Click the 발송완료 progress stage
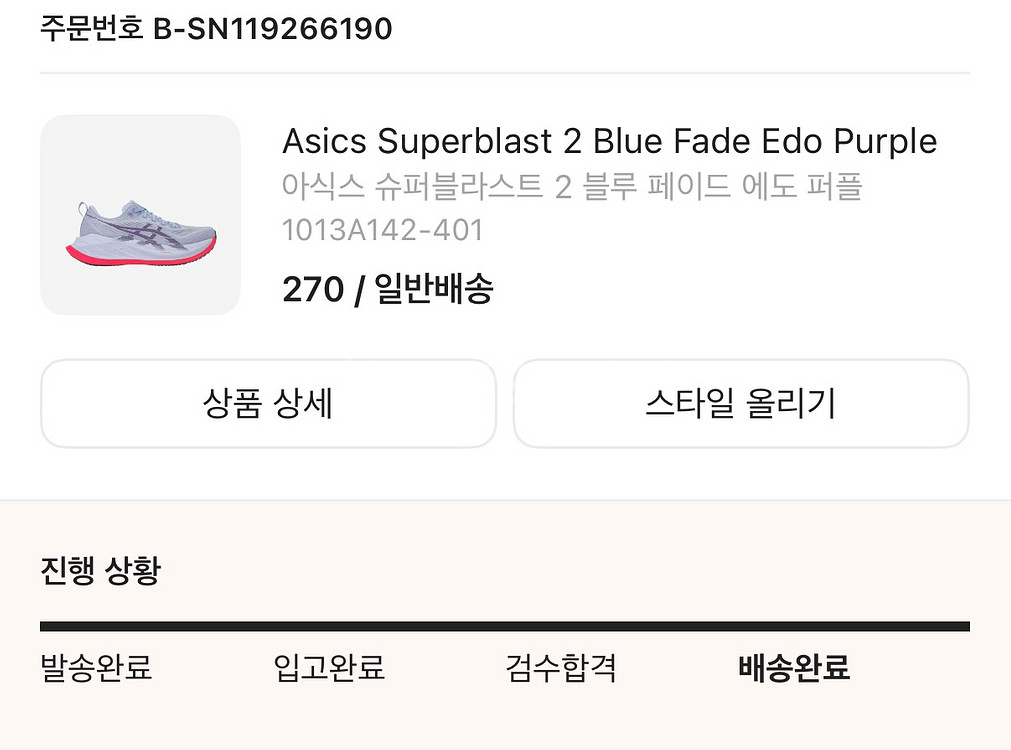Screen dimensions: 1011x750 tap(95, 668)
